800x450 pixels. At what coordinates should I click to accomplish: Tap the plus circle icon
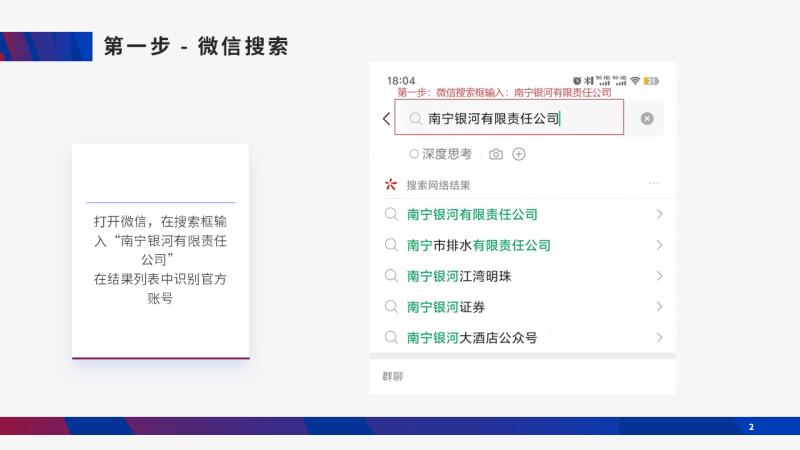[518, 154]
